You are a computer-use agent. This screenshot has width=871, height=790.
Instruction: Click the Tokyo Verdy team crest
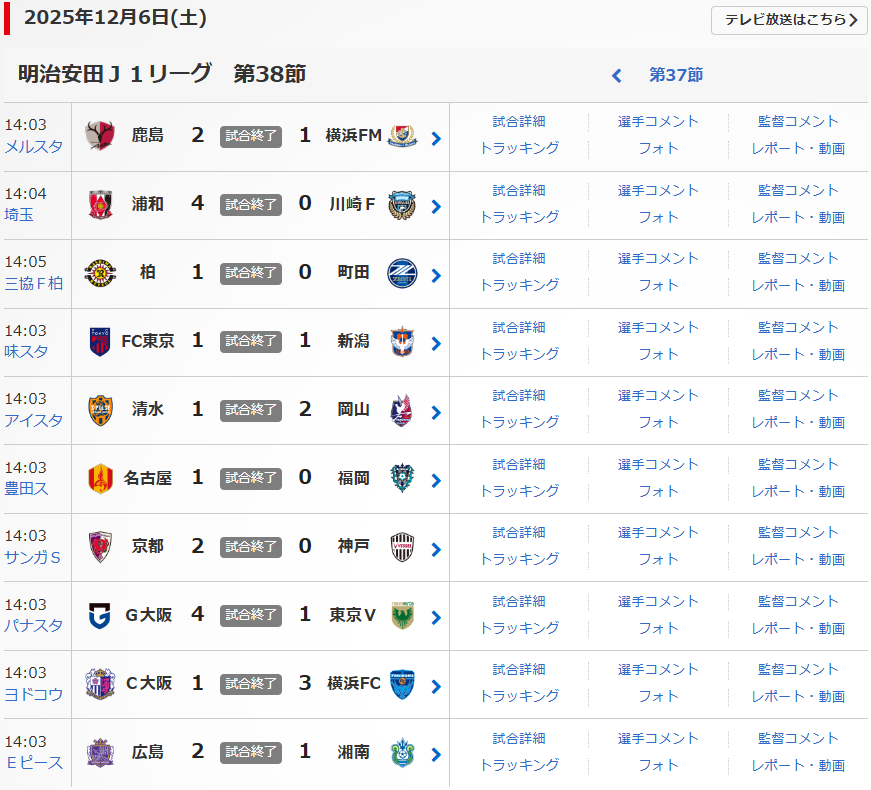[x=401, y=615]
